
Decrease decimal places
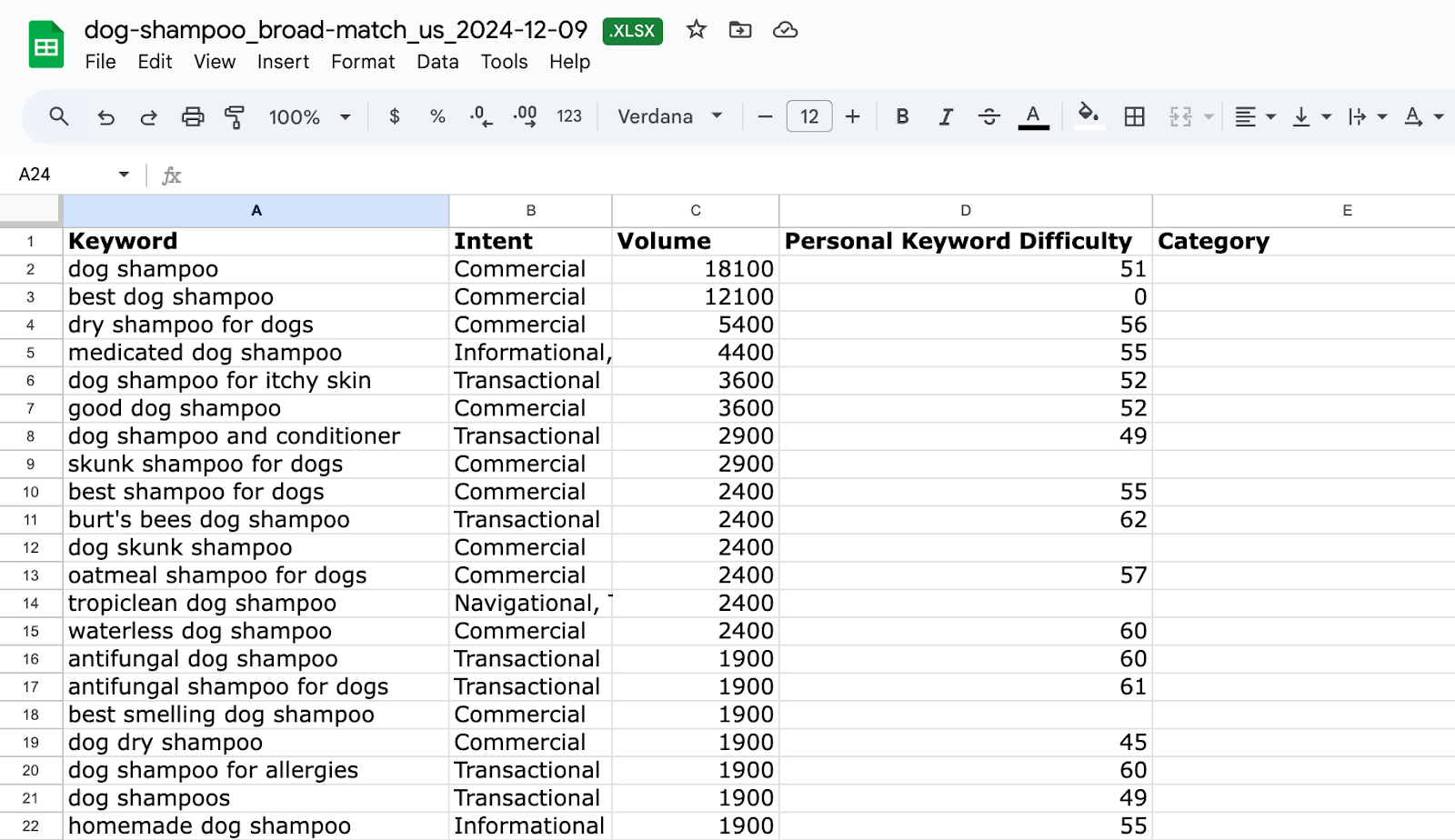479,116
